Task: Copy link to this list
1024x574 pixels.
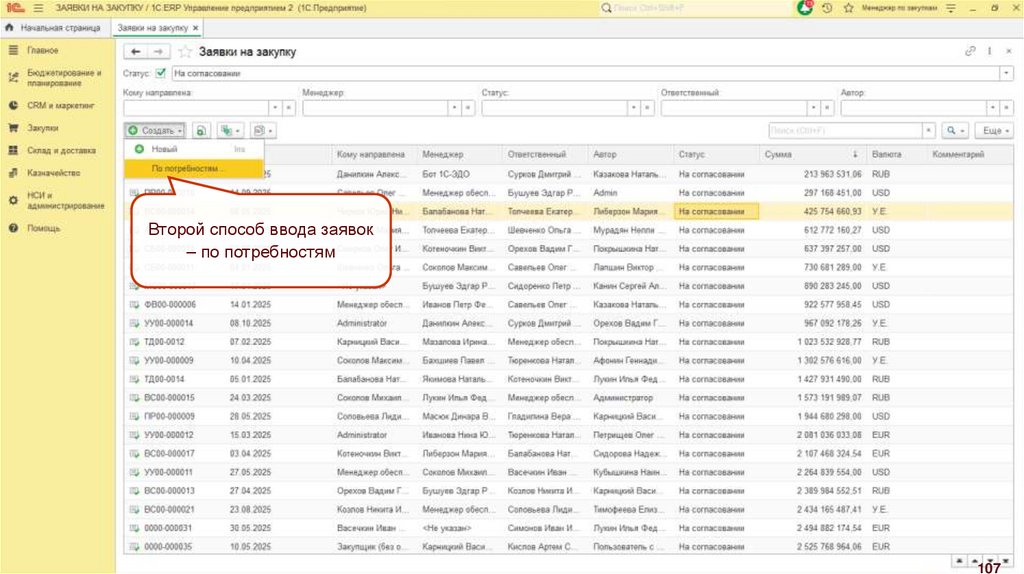Action: tap(969, 51)
